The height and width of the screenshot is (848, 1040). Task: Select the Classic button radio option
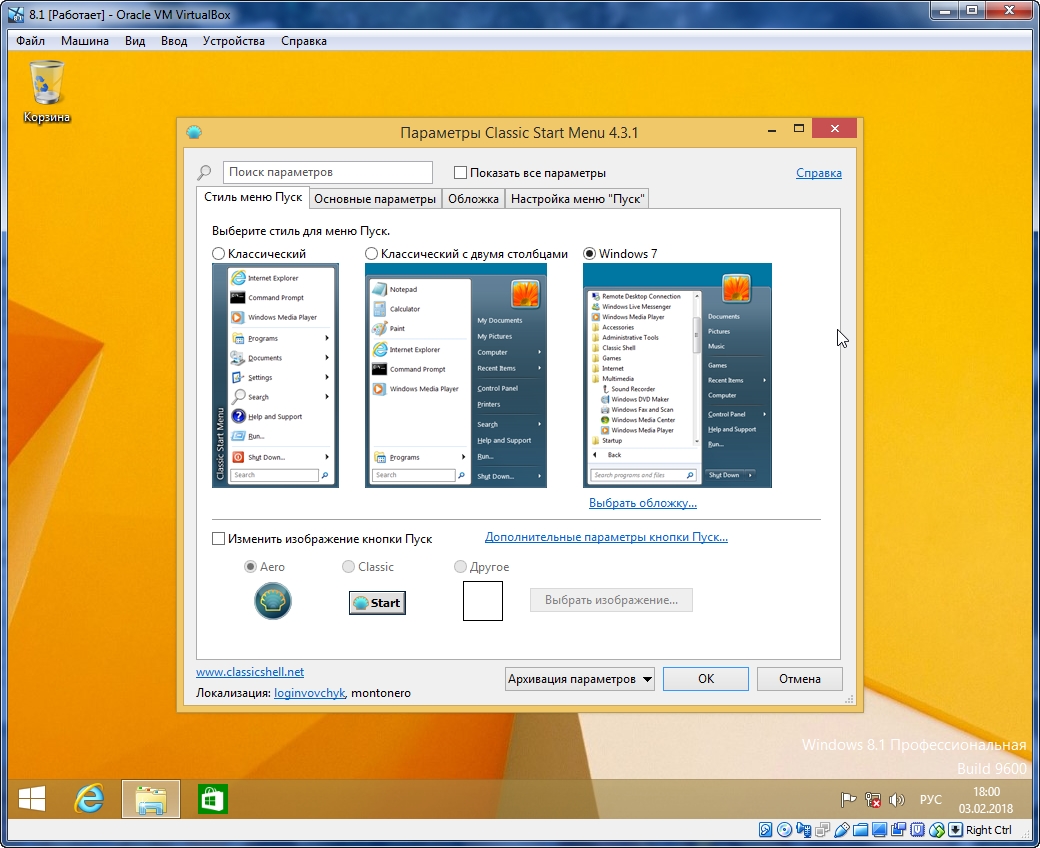pos(348,566)
